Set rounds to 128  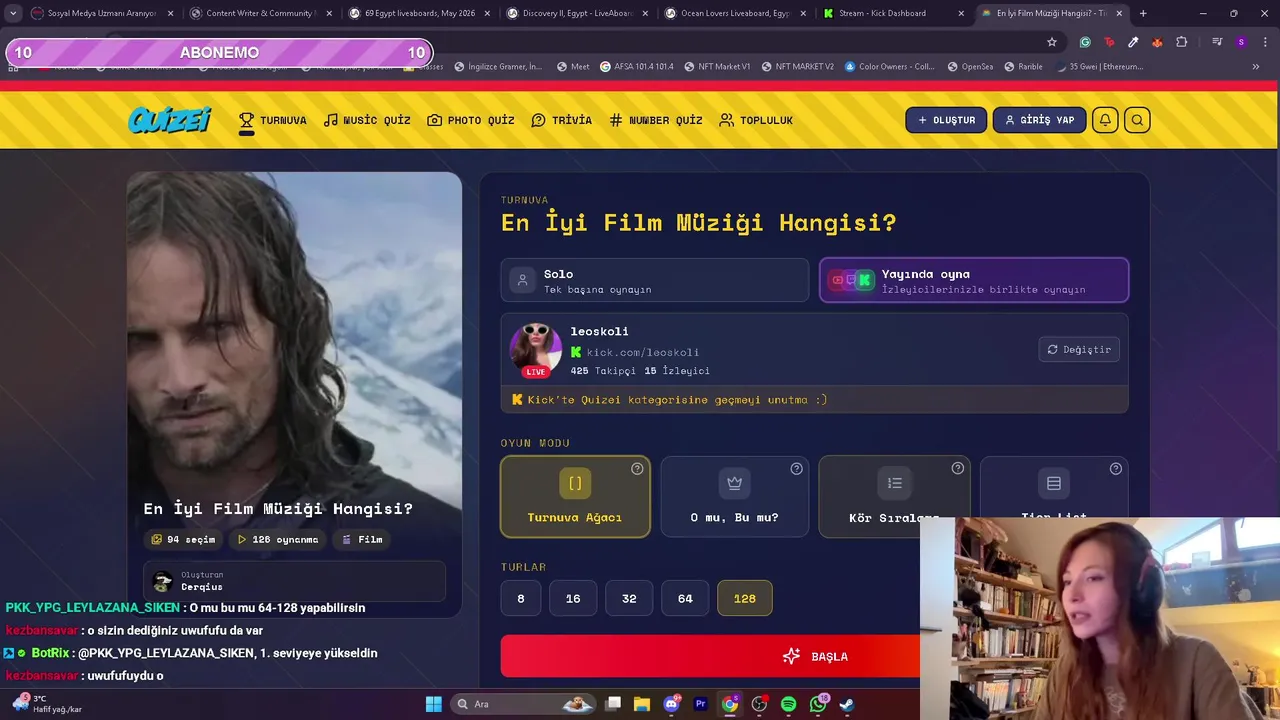click(745, 598)
